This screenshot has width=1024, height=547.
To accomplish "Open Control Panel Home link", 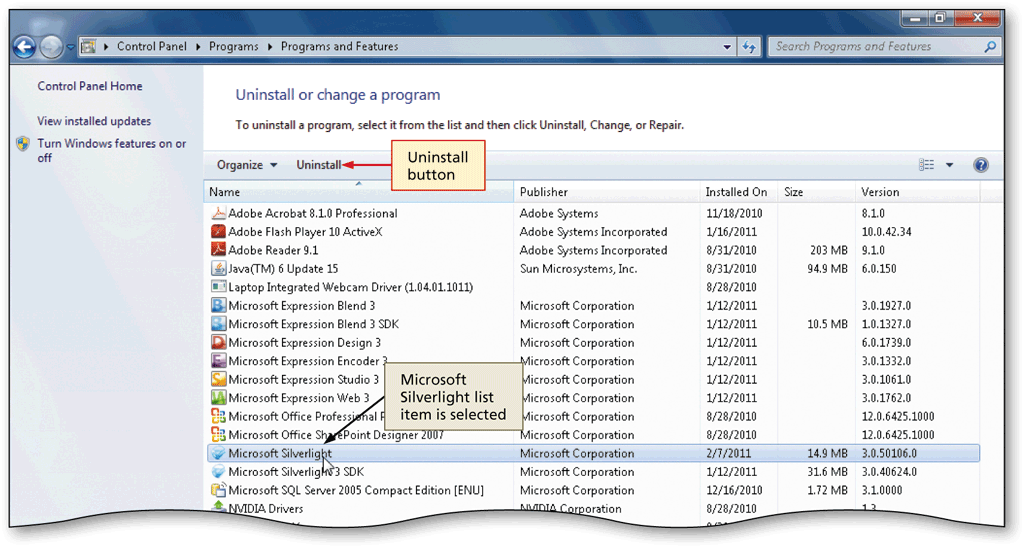I will click(89, 86).
